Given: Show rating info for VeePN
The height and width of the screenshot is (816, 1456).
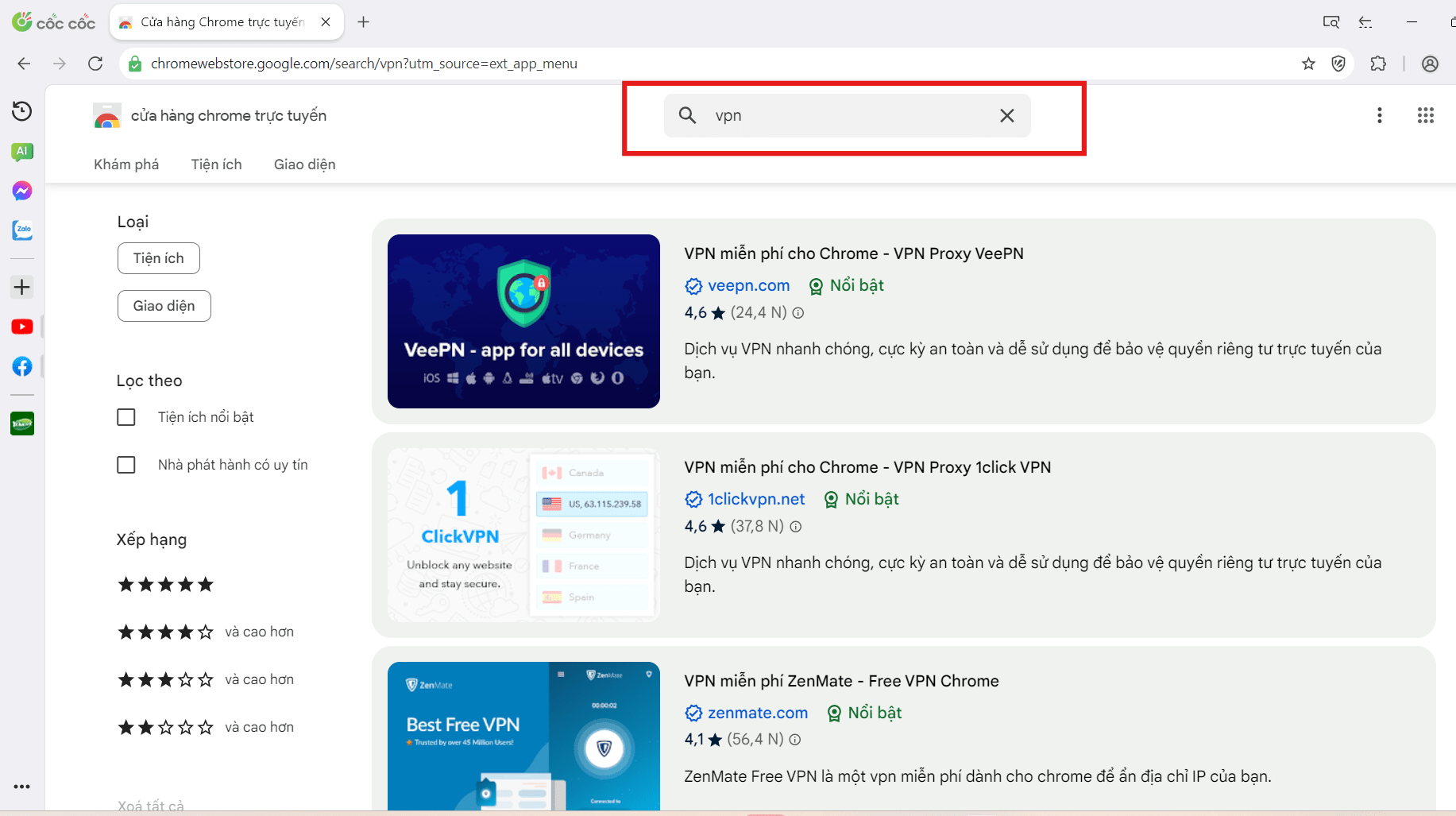Looking at the screenshot, I should pos(798,313).
